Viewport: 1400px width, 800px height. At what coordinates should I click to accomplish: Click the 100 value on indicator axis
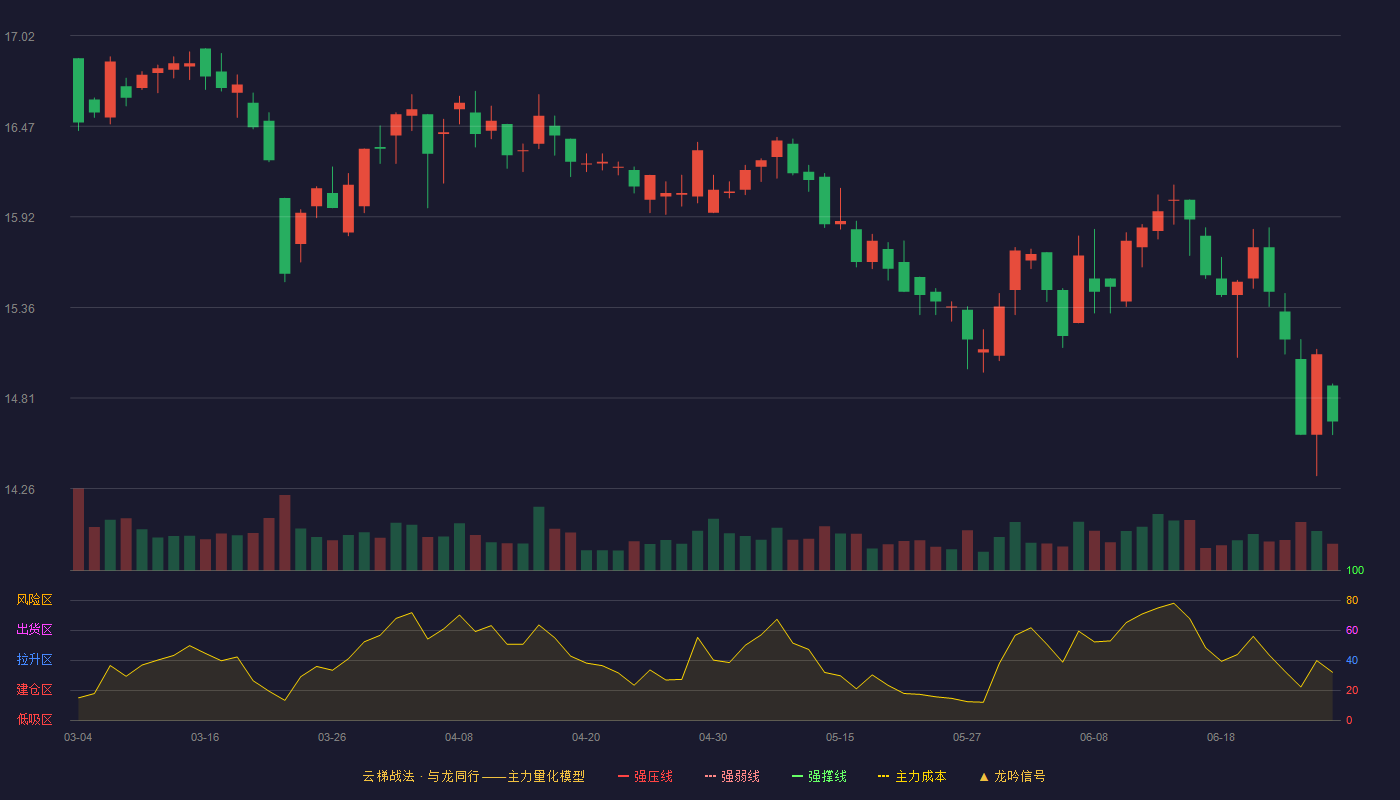click(x=1355, y=570)
